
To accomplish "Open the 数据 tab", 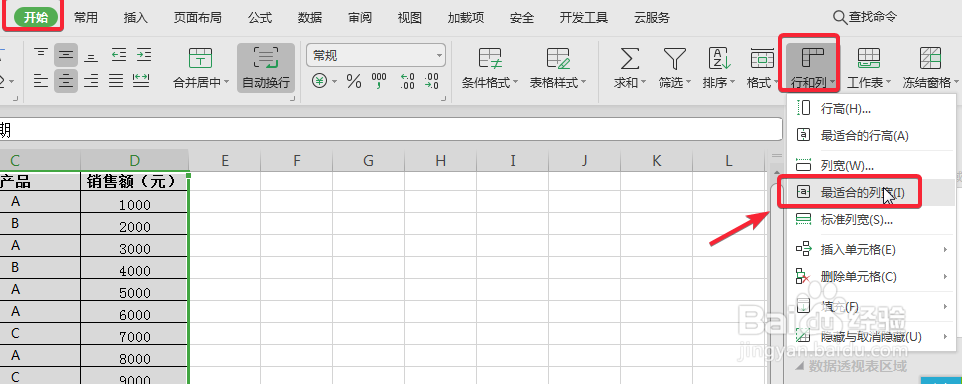I will click(x=310, y=18).
